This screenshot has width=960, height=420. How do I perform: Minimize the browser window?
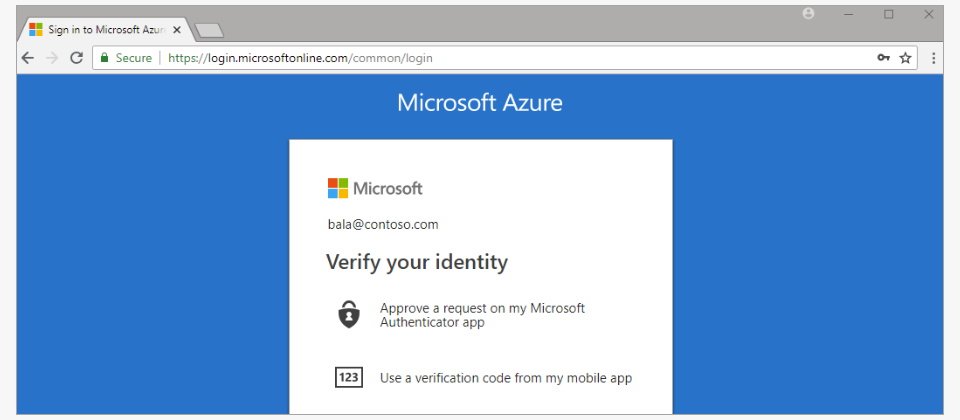click(x=849, y=14)
